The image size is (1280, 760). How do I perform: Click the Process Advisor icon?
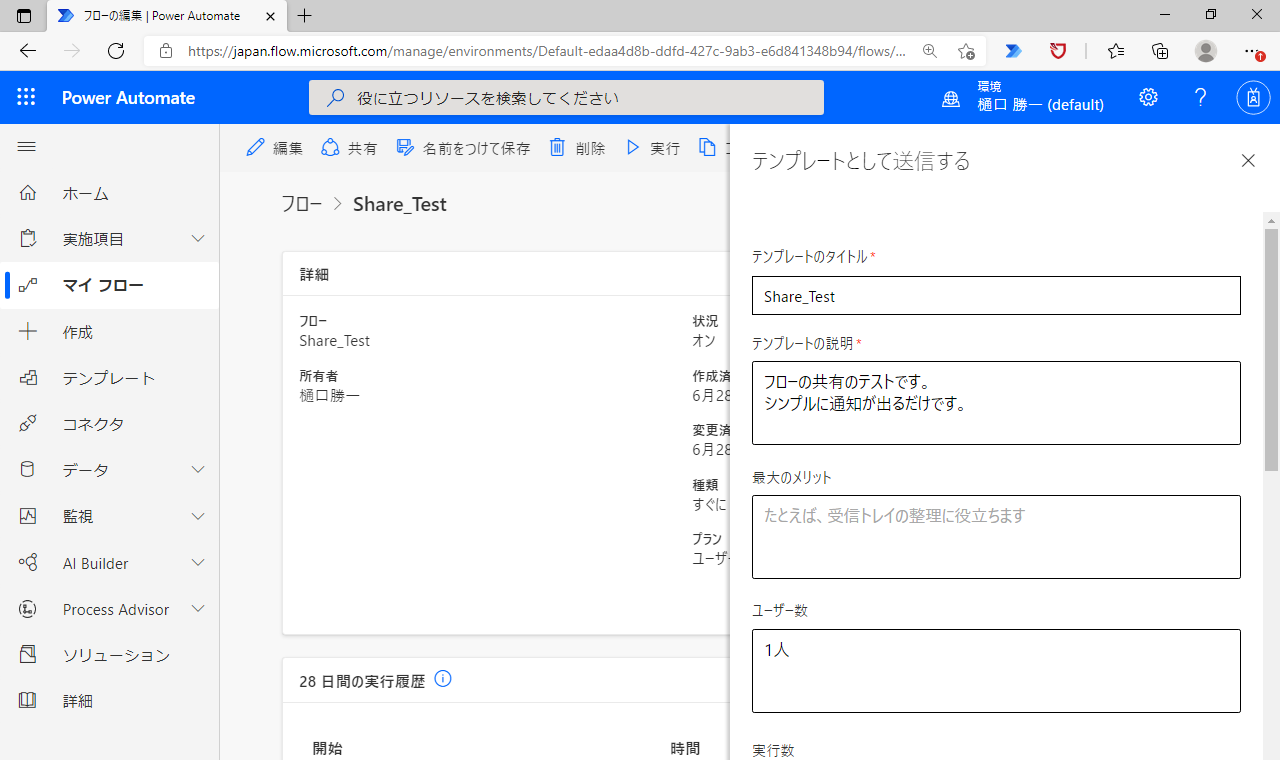28,609
